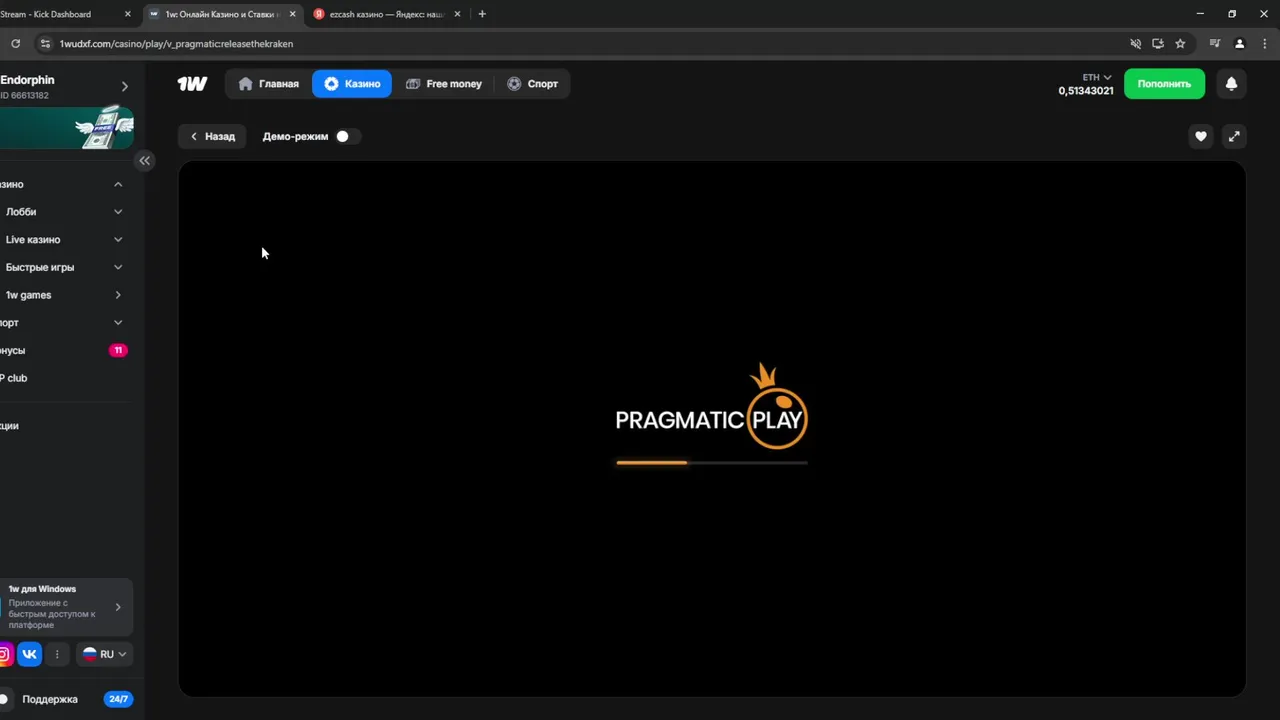Open the 1w games submenu
Image resolution: width=1280 pixels, height=720 pixels.
(118, 295)
